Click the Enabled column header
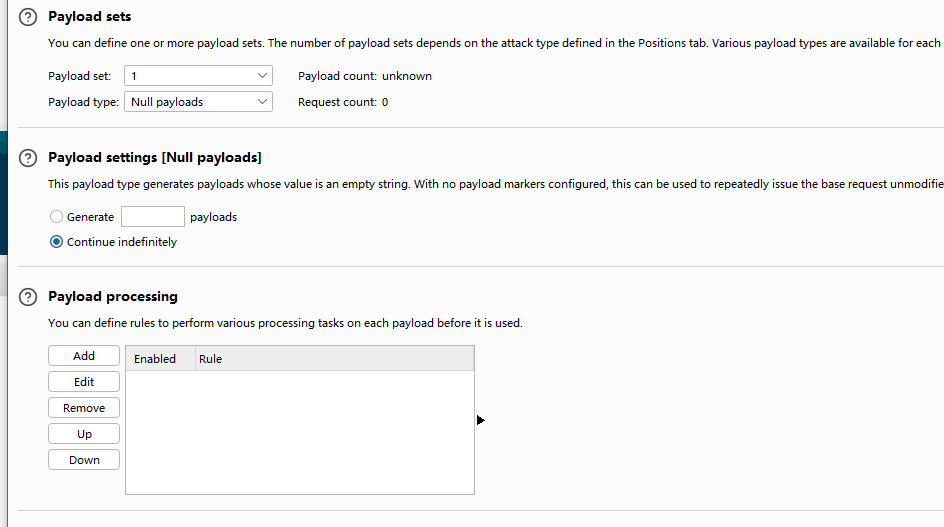The height and width of the screenshot is (527, 944). click(155, 359)
